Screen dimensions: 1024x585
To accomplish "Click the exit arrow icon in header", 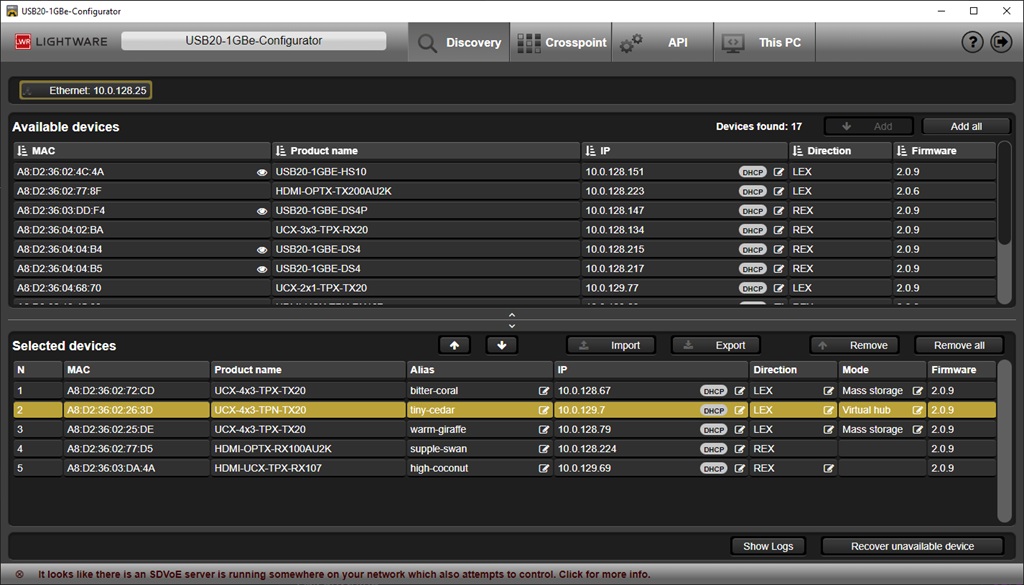I will click(1001, 42).
